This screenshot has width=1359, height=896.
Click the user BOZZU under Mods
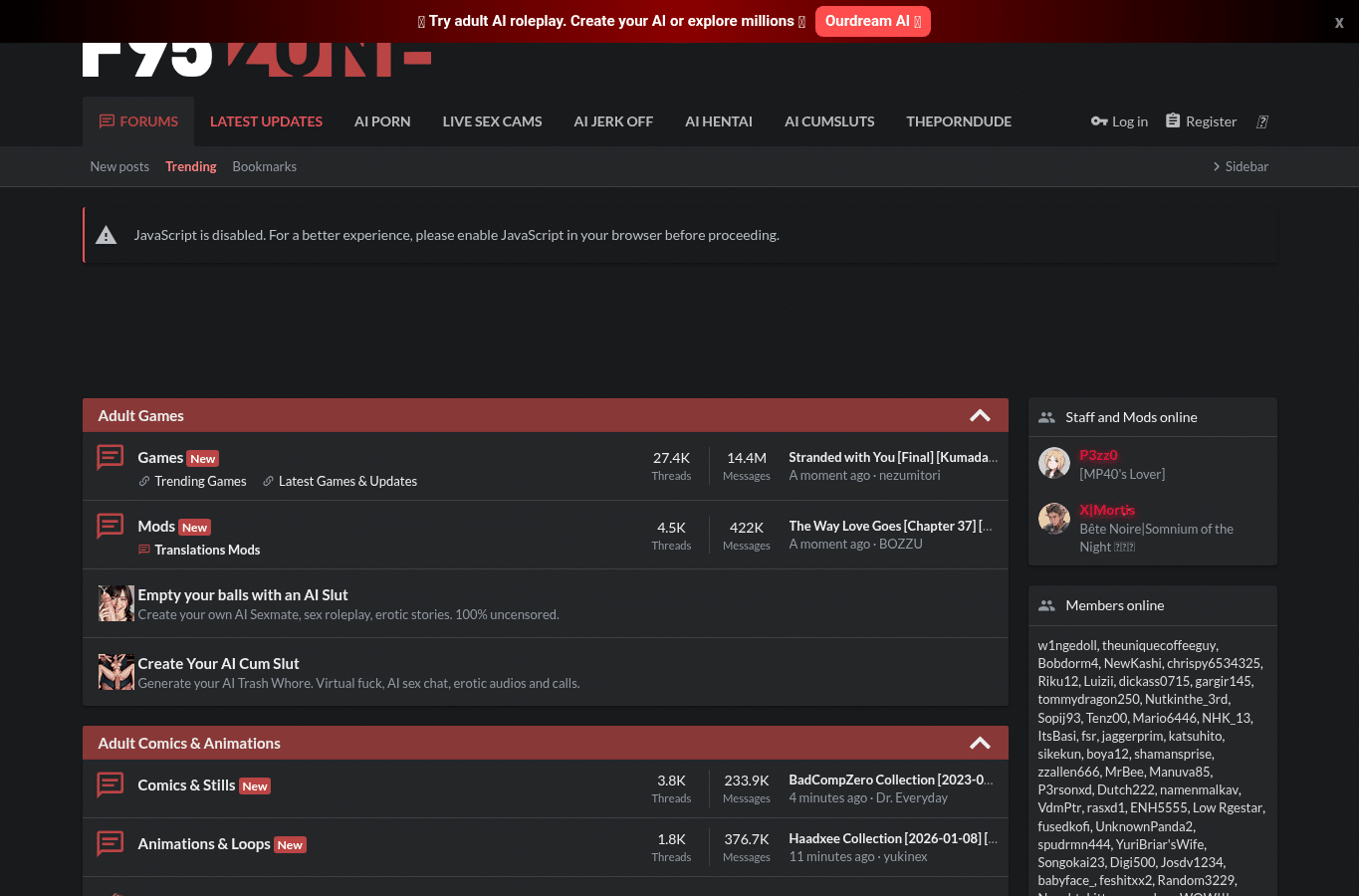pos(901,544)
